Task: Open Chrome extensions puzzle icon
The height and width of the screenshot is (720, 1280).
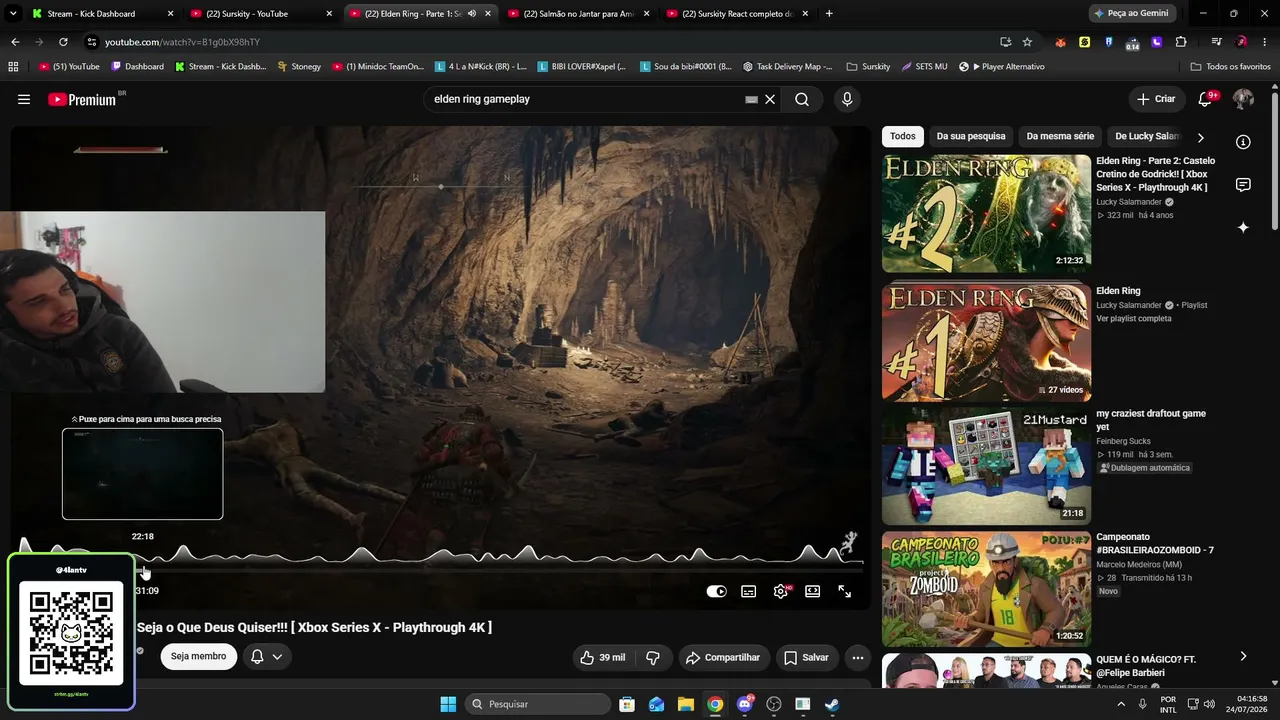Action: [1181, 42]
